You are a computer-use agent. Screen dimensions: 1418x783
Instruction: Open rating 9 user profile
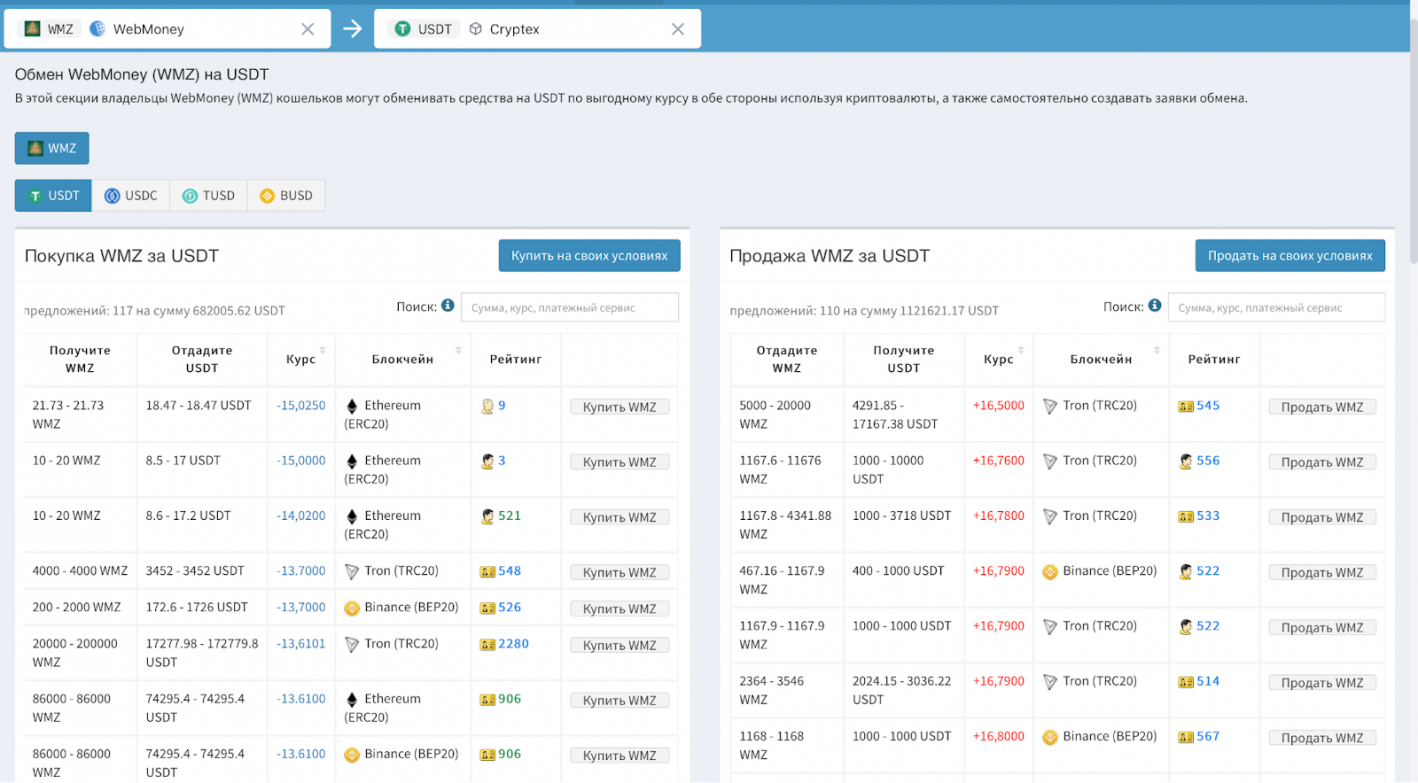point(502,406)
